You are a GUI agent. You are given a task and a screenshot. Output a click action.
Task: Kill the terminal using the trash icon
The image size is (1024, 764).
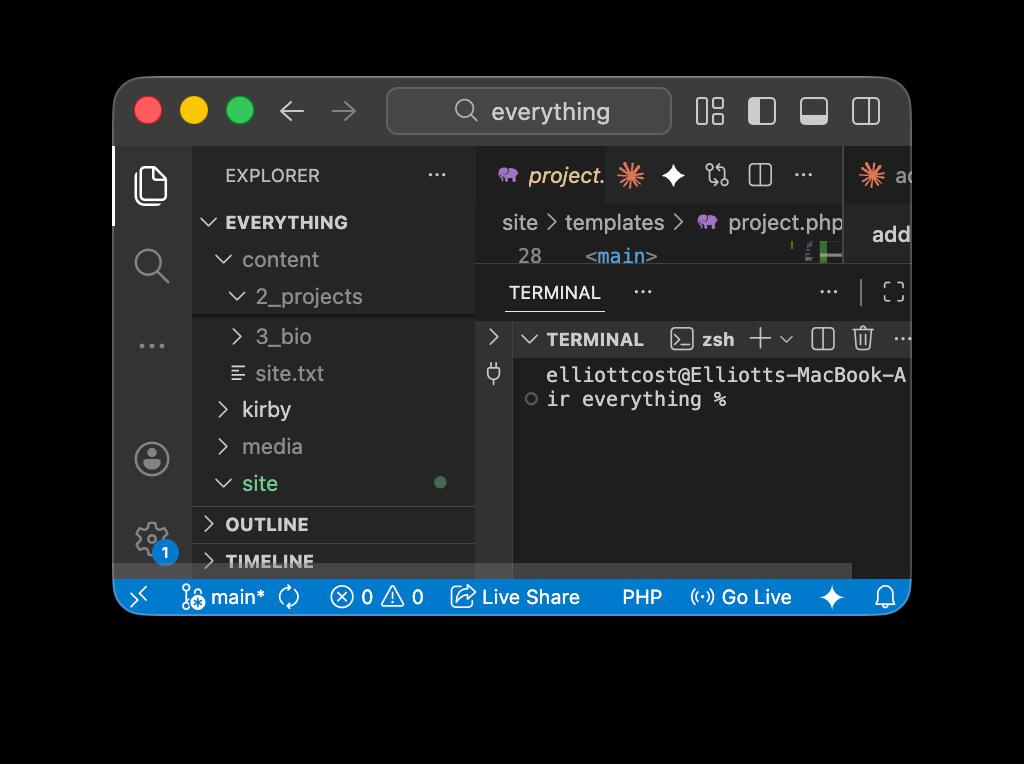(x=862, y=338)
